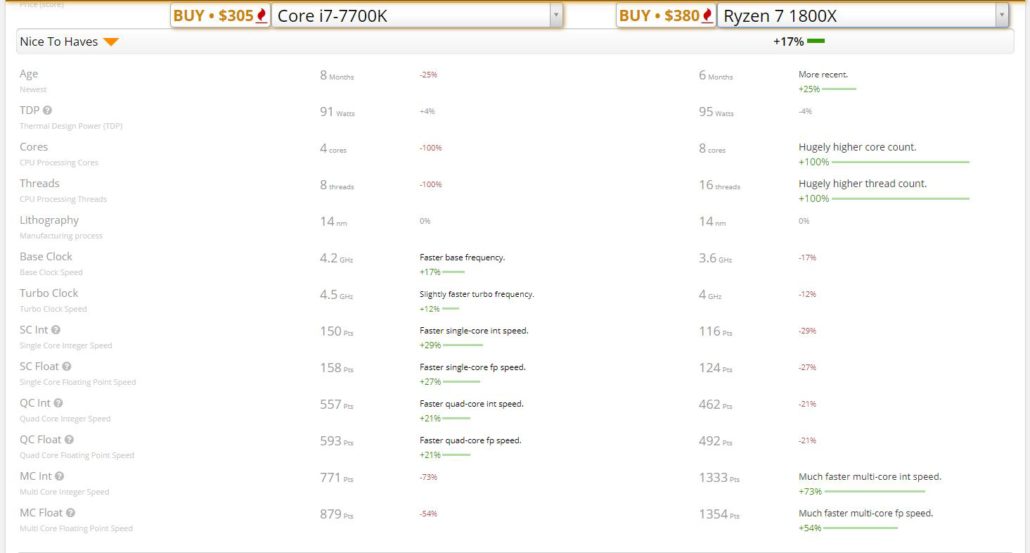Click the Threads row label
This screenshot has height=553, width=1030.
click(x=39, y=183)
